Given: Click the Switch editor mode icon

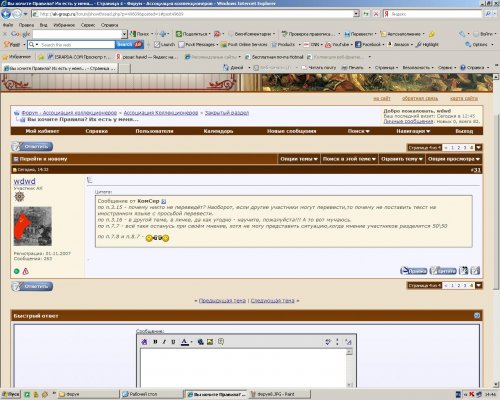Looking at the screenshot, I should pyautogui.click(x=348, y=342).
